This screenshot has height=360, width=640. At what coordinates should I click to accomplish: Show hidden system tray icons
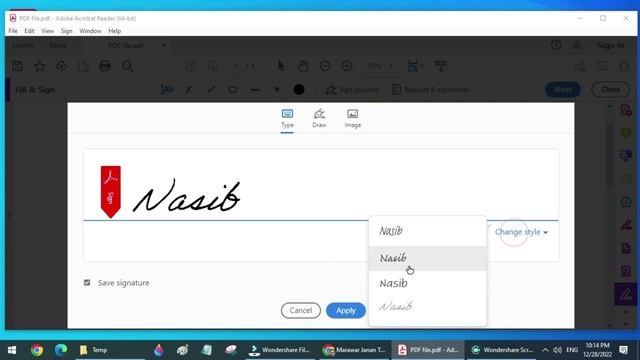[545, 350]
